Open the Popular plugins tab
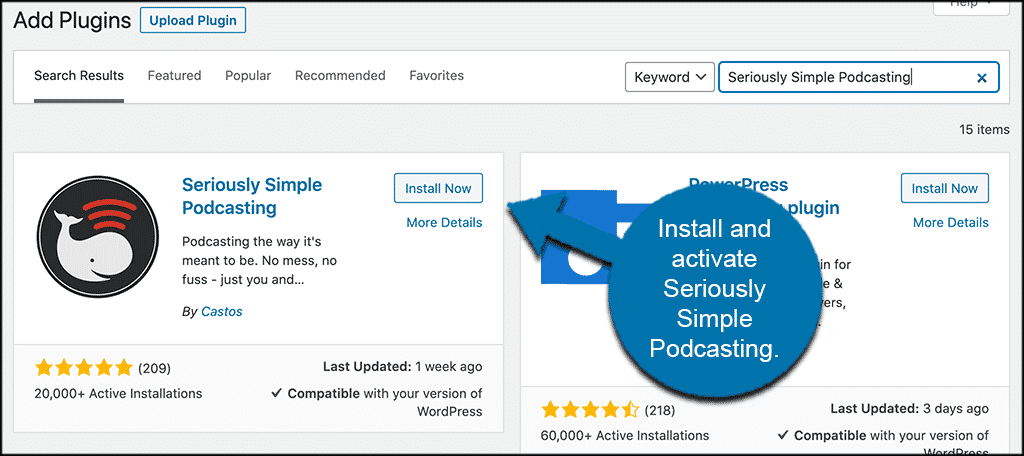 click(x=248, y=76)
